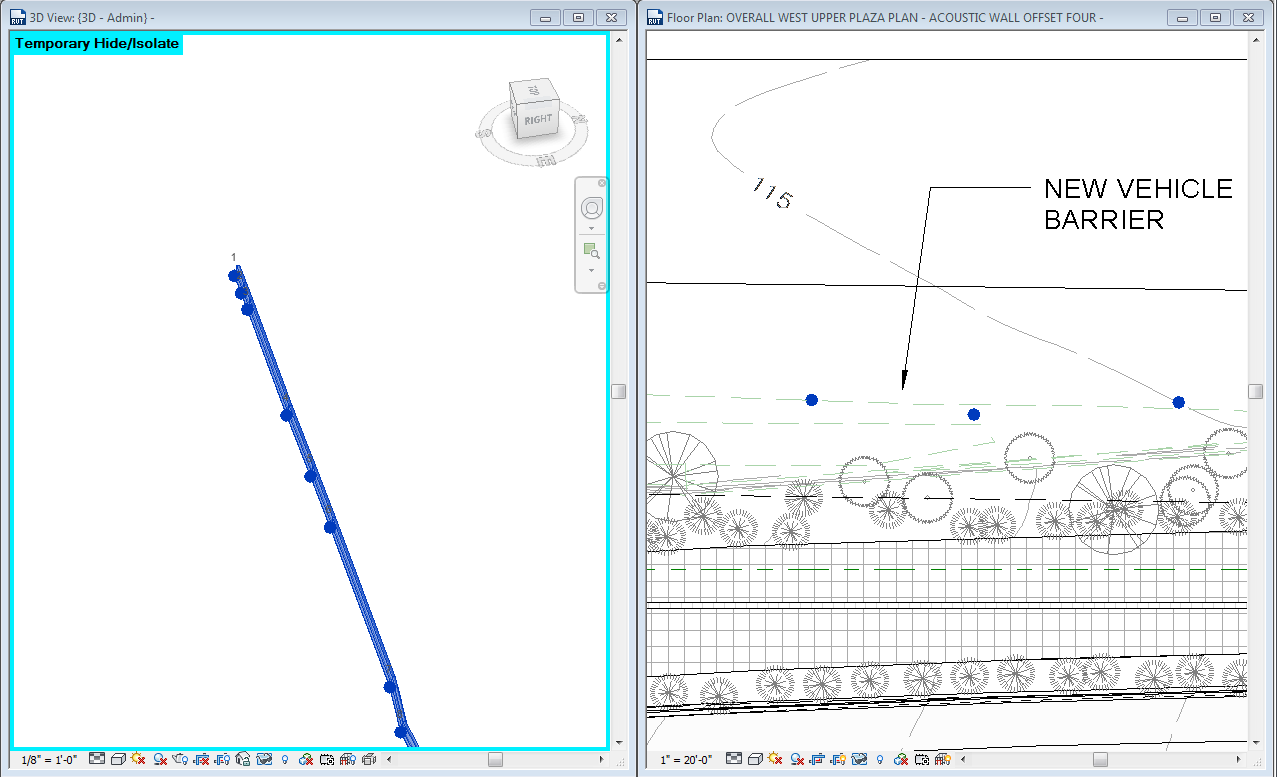Screen dimensions: 1277x777
Task: Toggle Reveal Hidden Elements in the floor plan
Action: point(879,760)
